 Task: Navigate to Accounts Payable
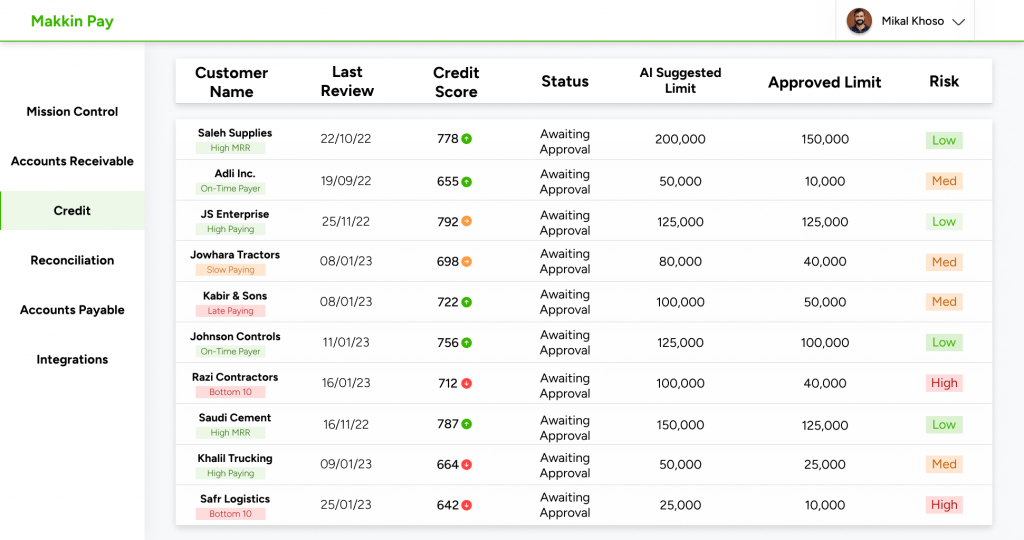[72, 310]
